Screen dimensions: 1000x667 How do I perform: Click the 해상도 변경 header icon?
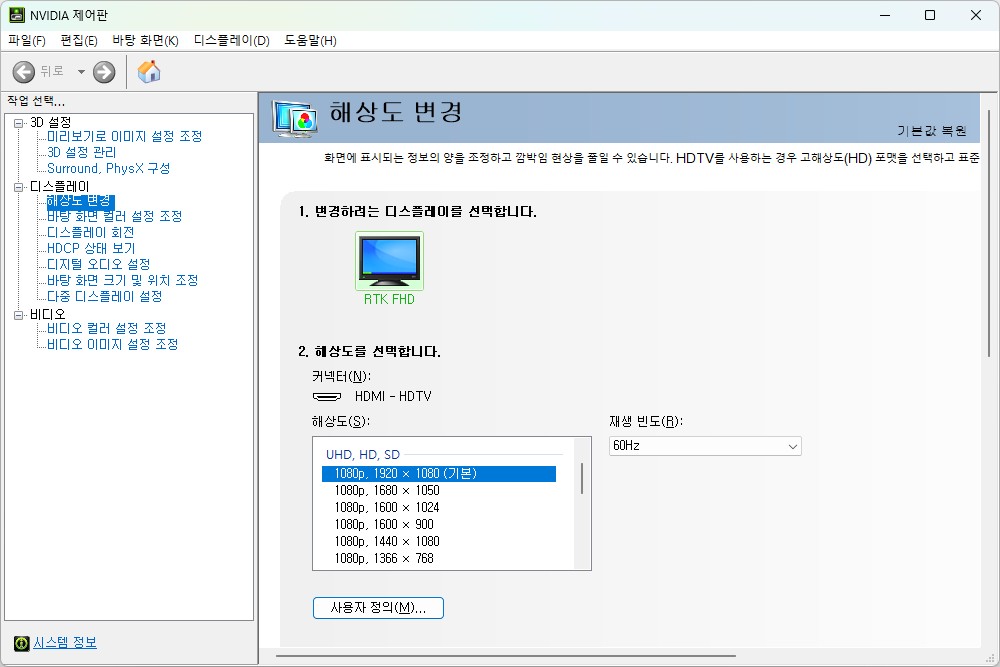point(294,118)
